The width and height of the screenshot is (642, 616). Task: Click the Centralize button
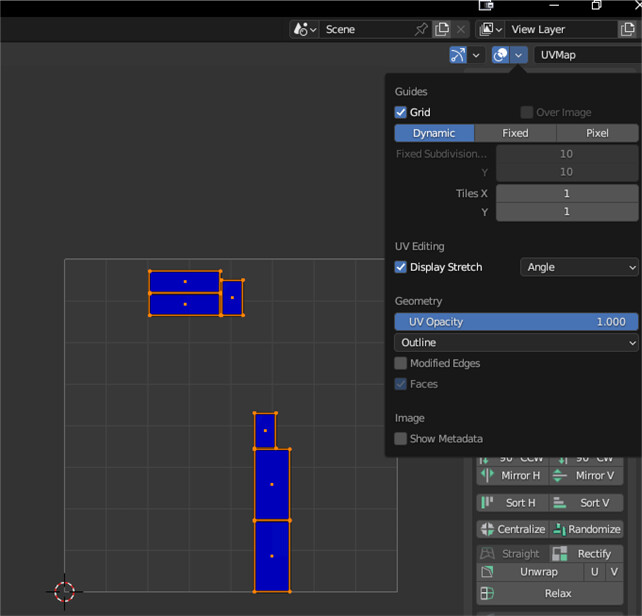[513, 529]
